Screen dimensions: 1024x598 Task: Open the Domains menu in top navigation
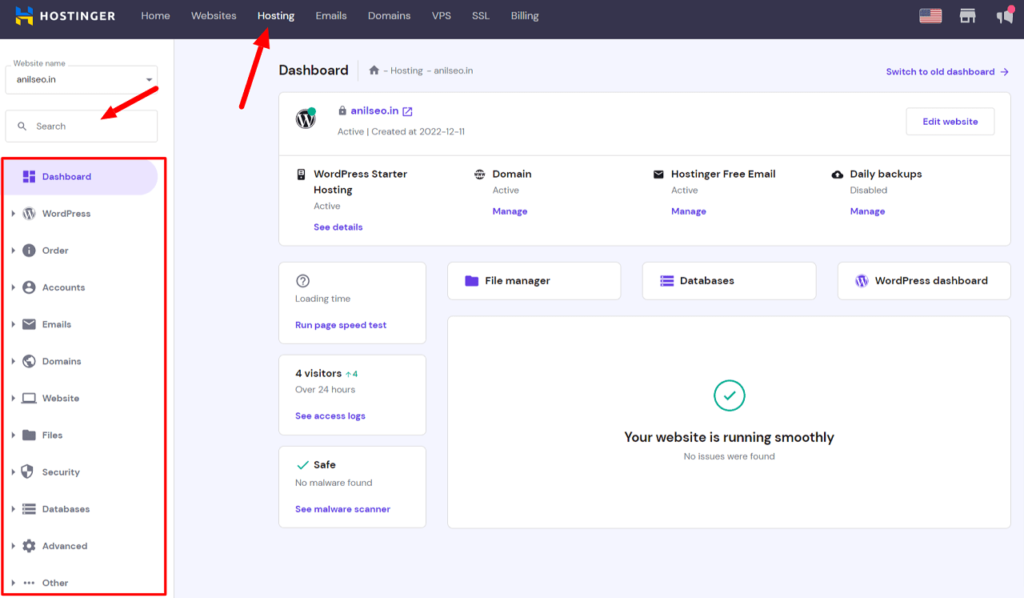(x=389, y=15)
